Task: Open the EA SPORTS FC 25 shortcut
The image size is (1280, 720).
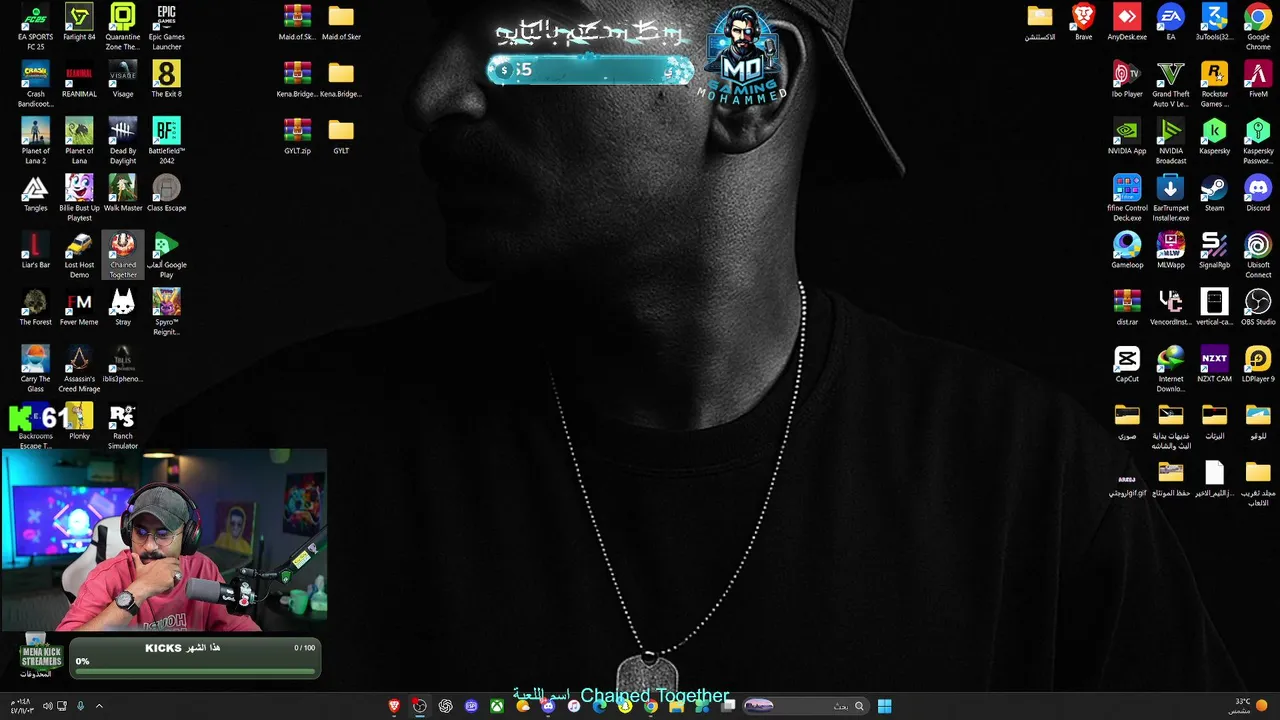Action: click(36, 27)
